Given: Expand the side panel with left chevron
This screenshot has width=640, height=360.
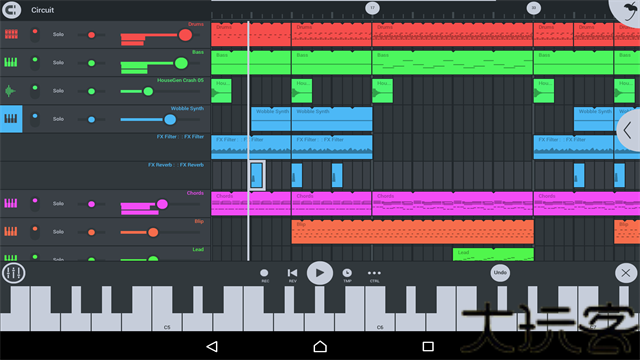Looking at the screenshot, I should [x=629, y=131].
